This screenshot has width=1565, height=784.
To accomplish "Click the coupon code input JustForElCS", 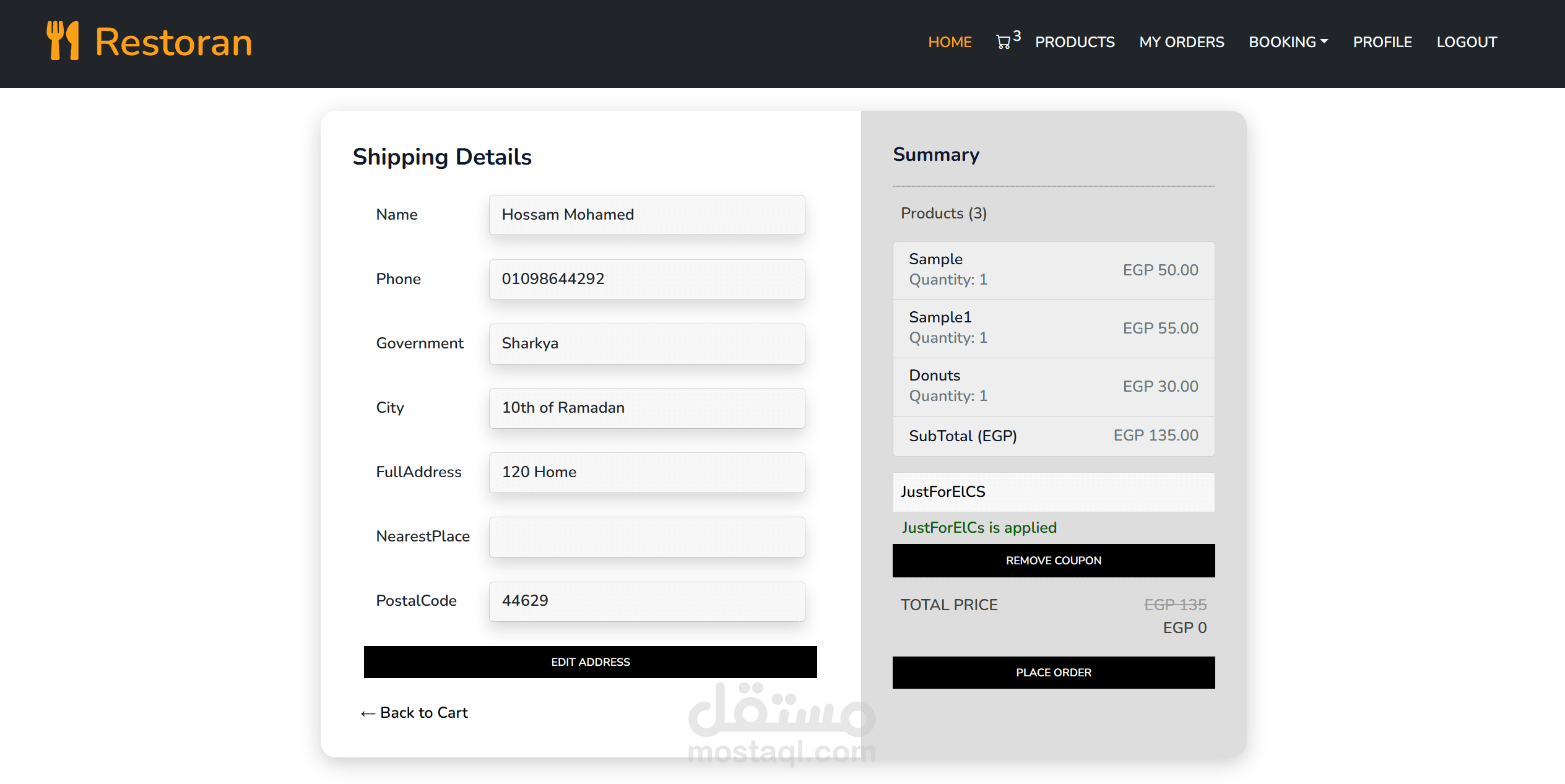I will (x=1053, y=492).
